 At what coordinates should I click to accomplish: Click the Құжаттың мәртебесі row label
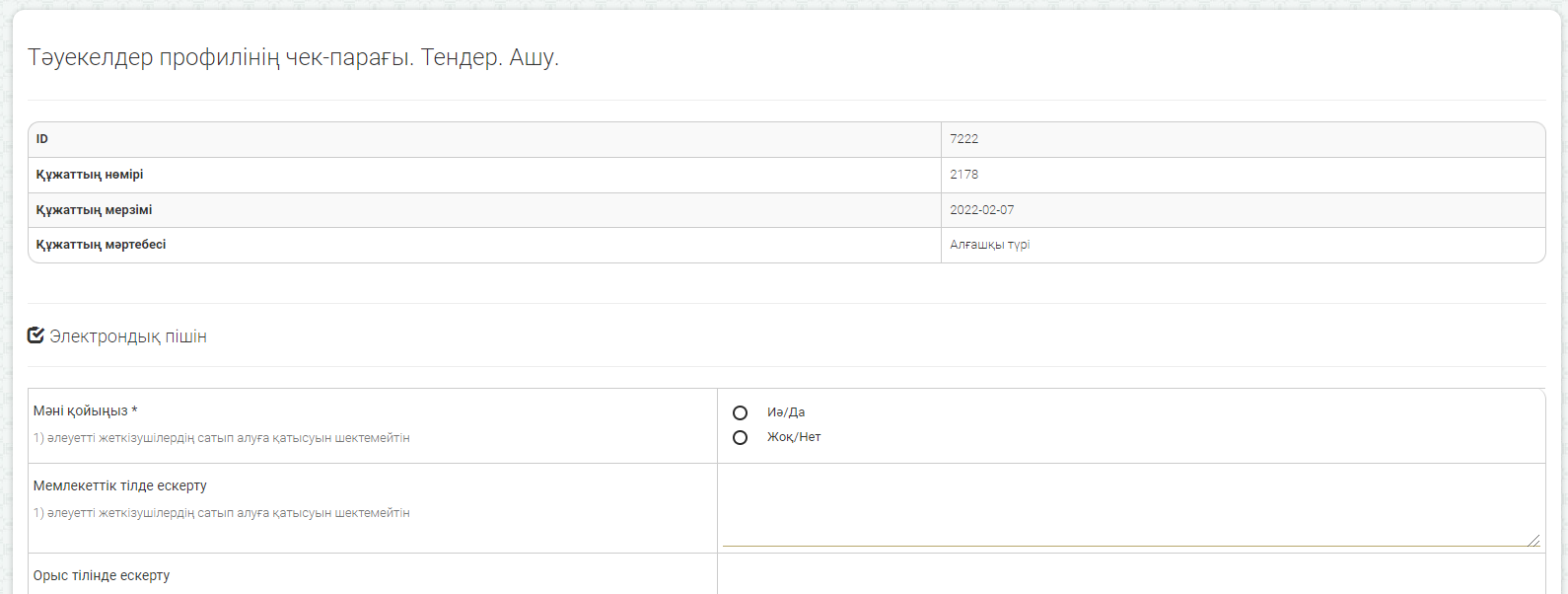(101, 245)
